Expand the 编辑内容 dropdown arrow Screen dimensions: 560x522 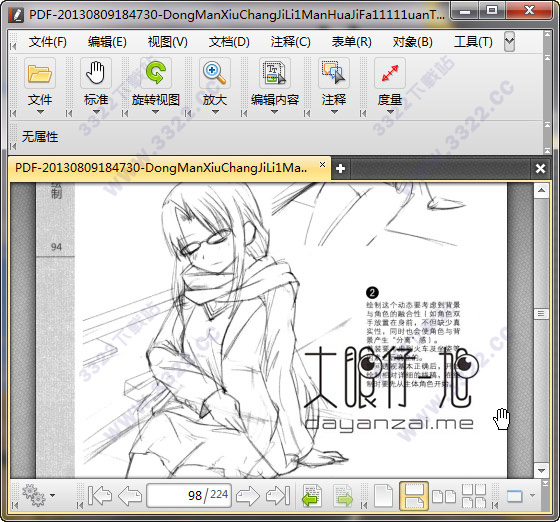pyautogui.click(x=274, y=112)
